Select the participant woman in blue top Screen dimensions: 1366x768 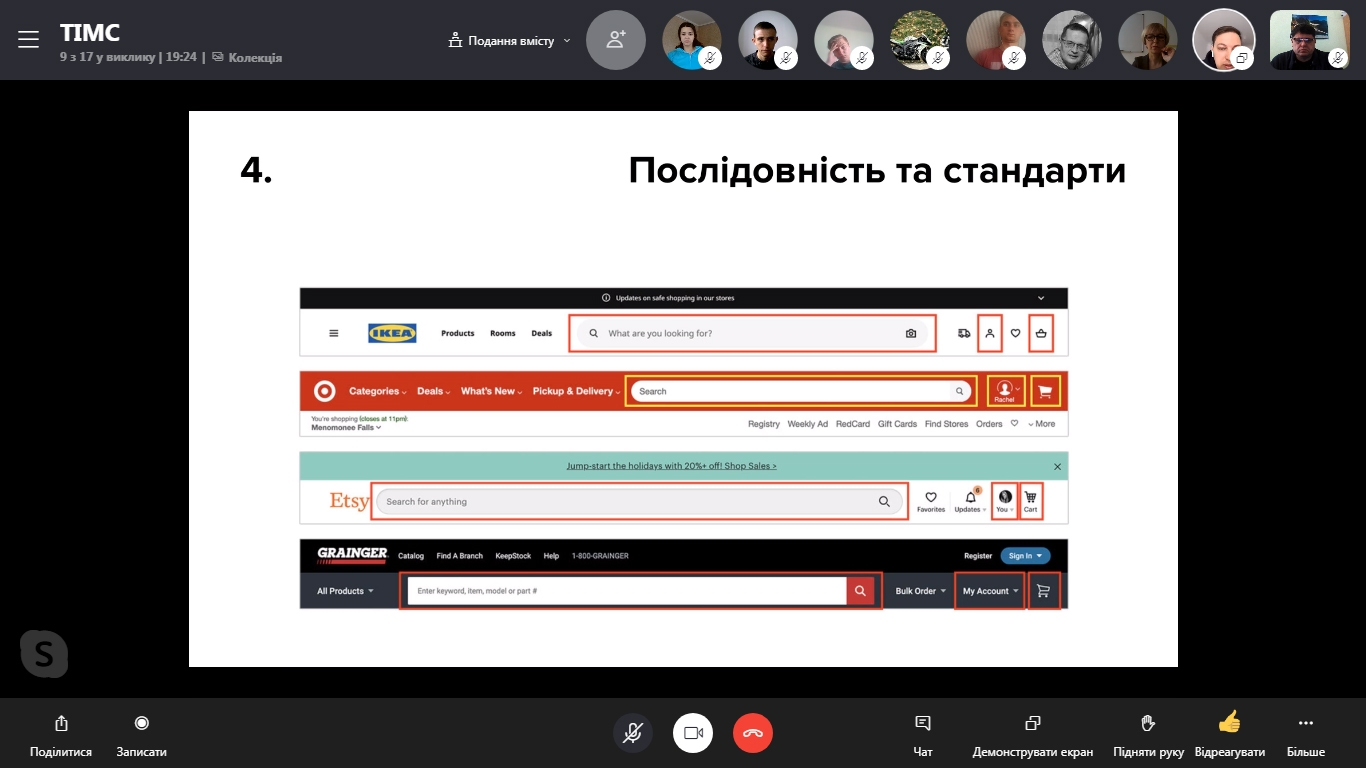pos(691,40)
